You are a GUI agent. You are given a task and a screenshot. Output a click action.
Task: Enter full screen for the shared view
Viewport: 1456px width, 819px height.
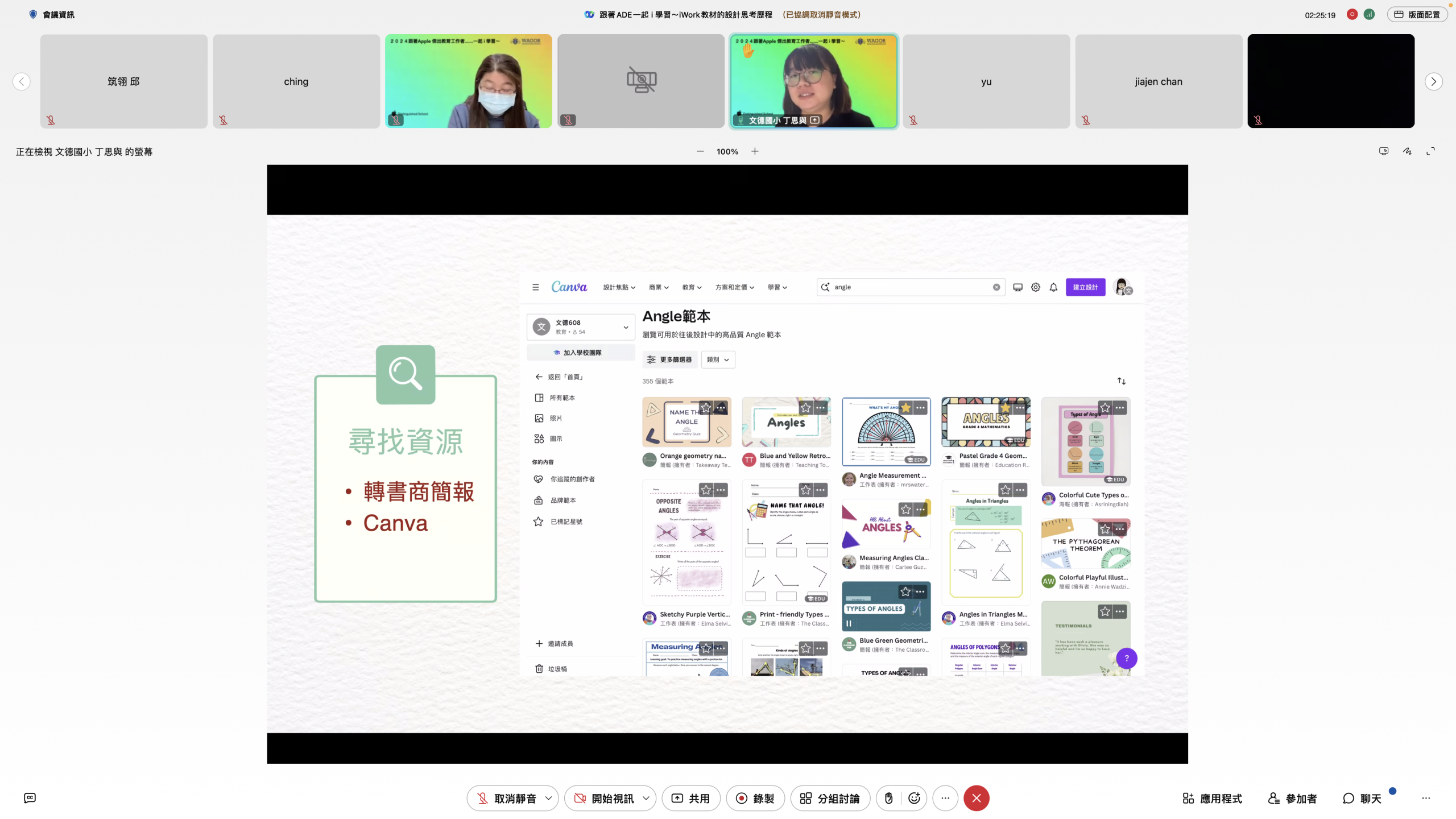pos(1430,151)
